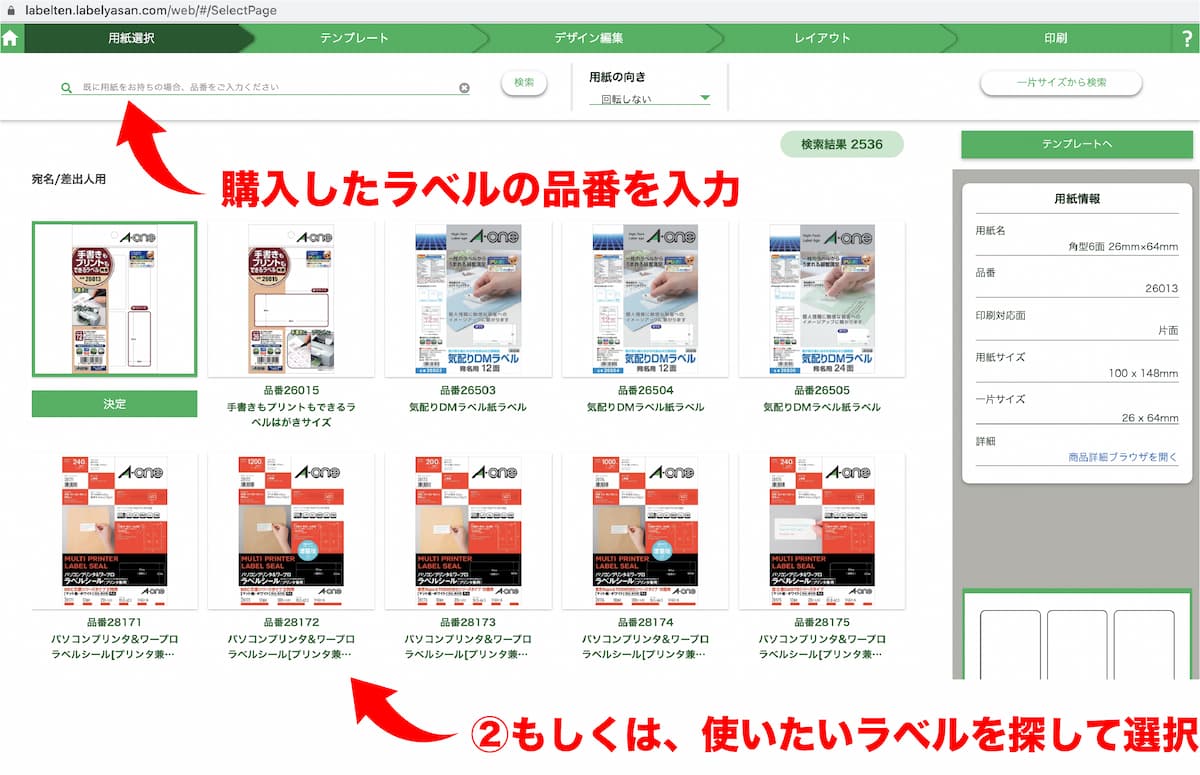The image size is (1200, 775).
Task: Click the 品番26505 24-label thumbnail
Action: (x=822, y=299)
